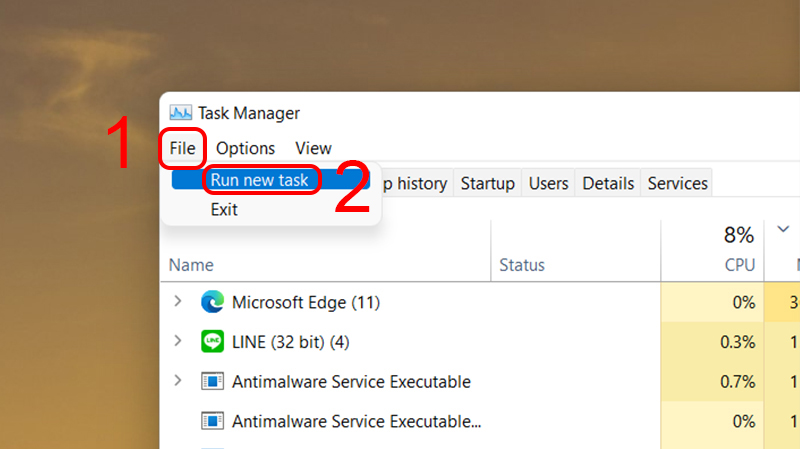Click the Status column header
The height and width of the screenshot is (449, 800).
pyautogui.click(x=522, y=265)
